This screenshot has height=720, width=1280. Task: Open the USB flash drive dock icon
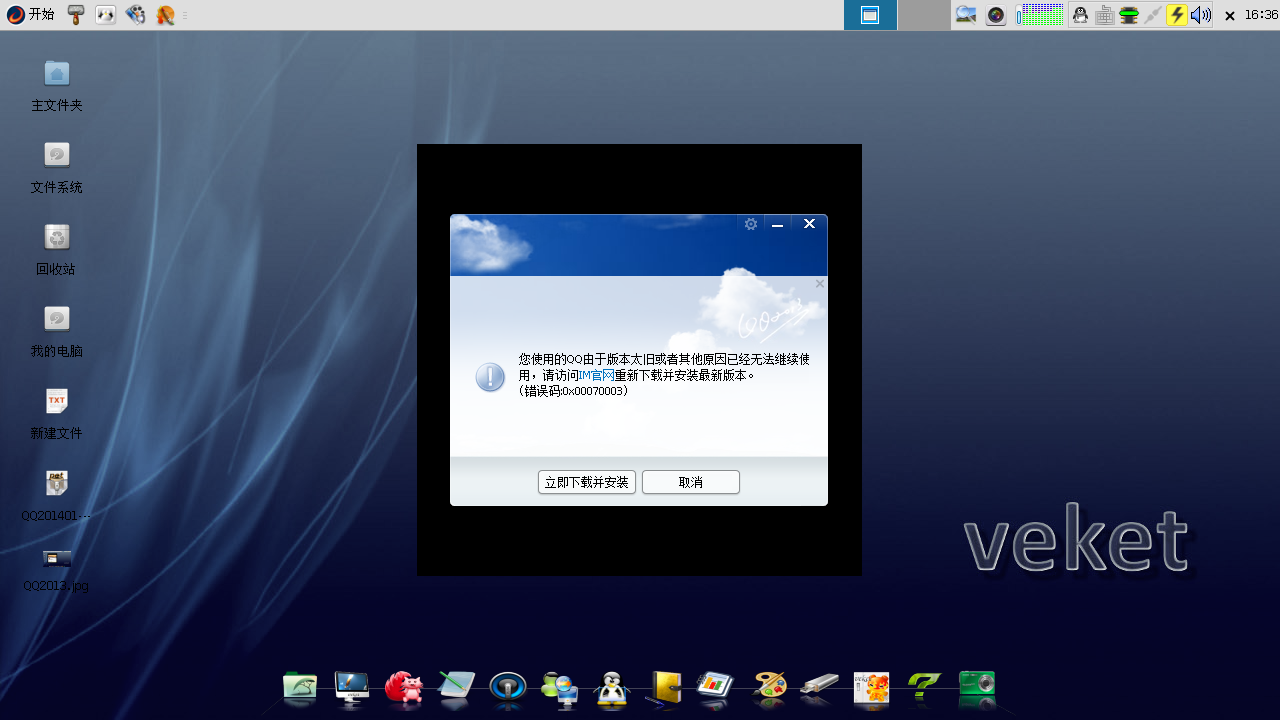point(820,686)
